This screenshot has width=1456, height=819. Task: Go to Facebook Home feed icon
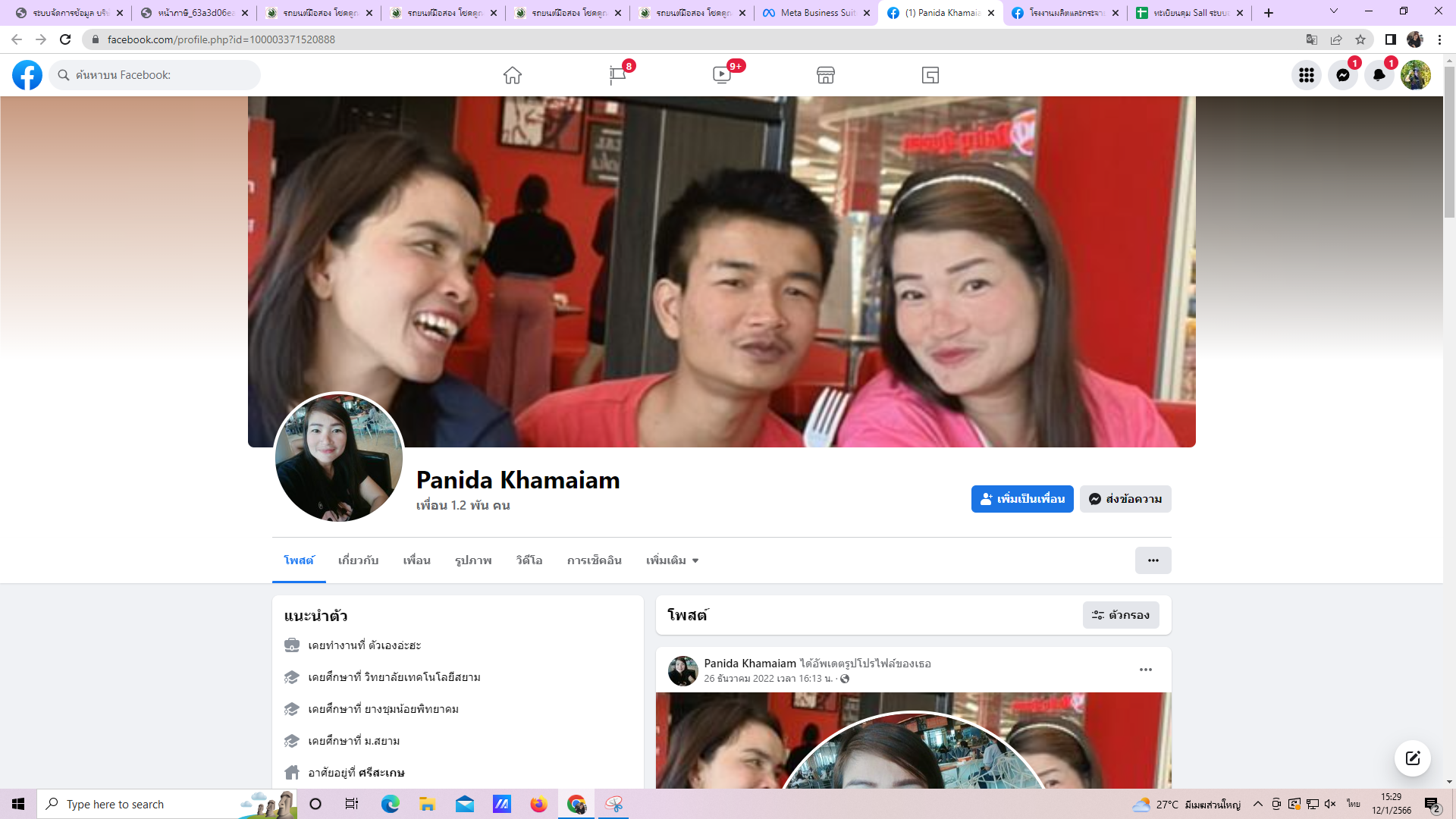click(513, 75)
